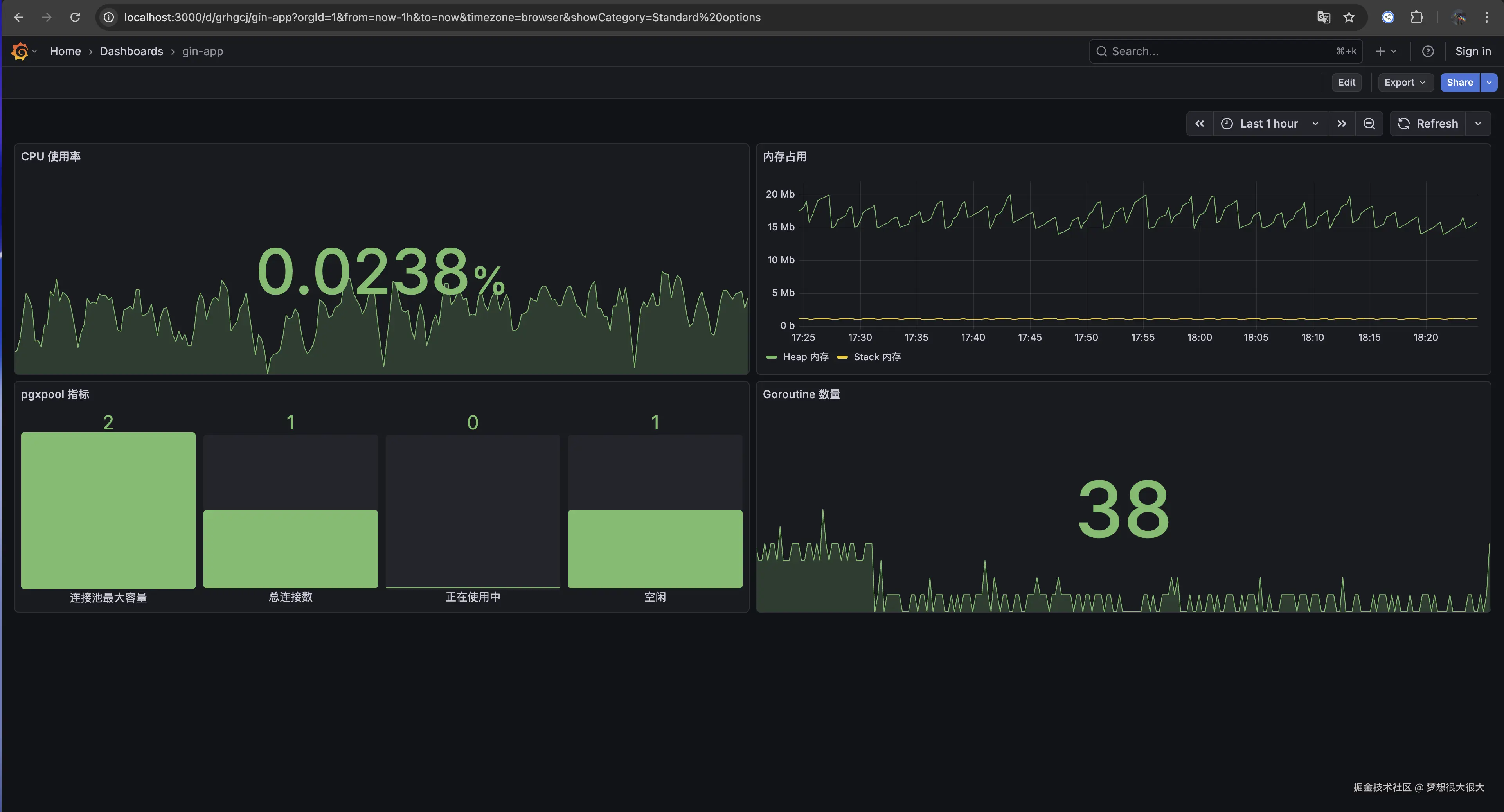Reload the browser page
The width and height of the screenshot is (1504, 812).
coord(75,18)
